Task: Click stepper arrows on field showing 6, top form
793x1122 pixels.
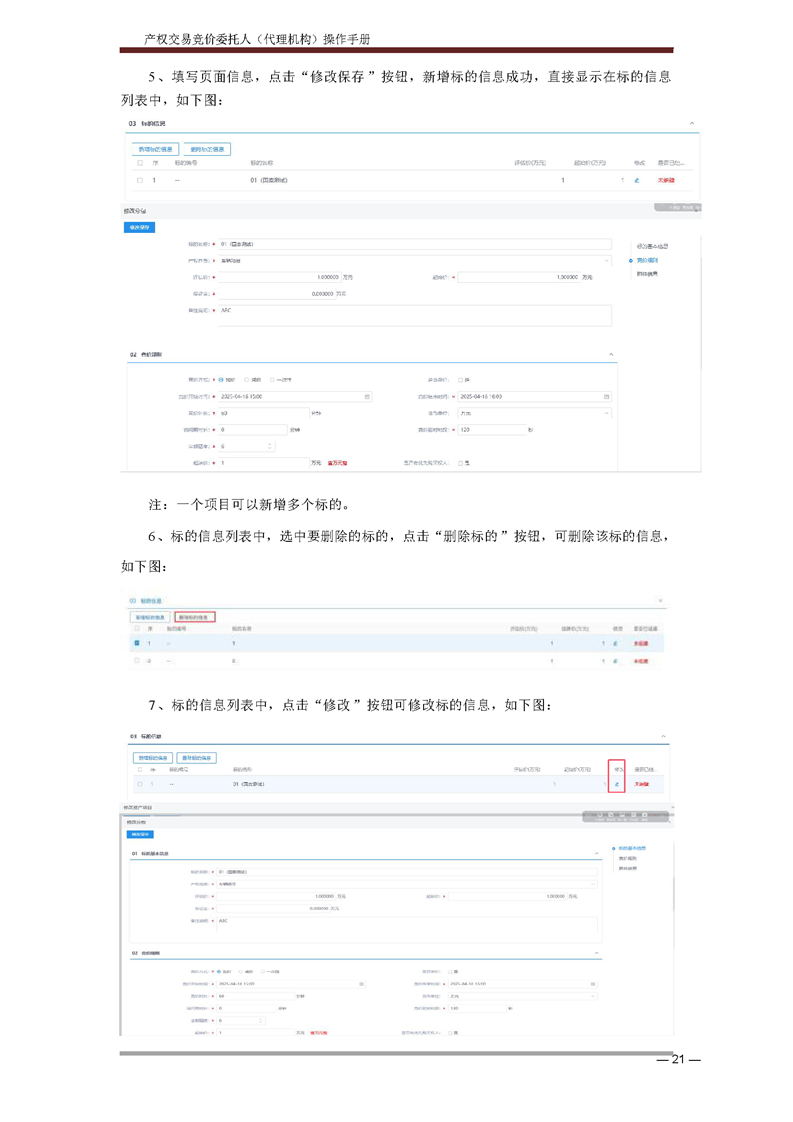Action: (269, 446)
